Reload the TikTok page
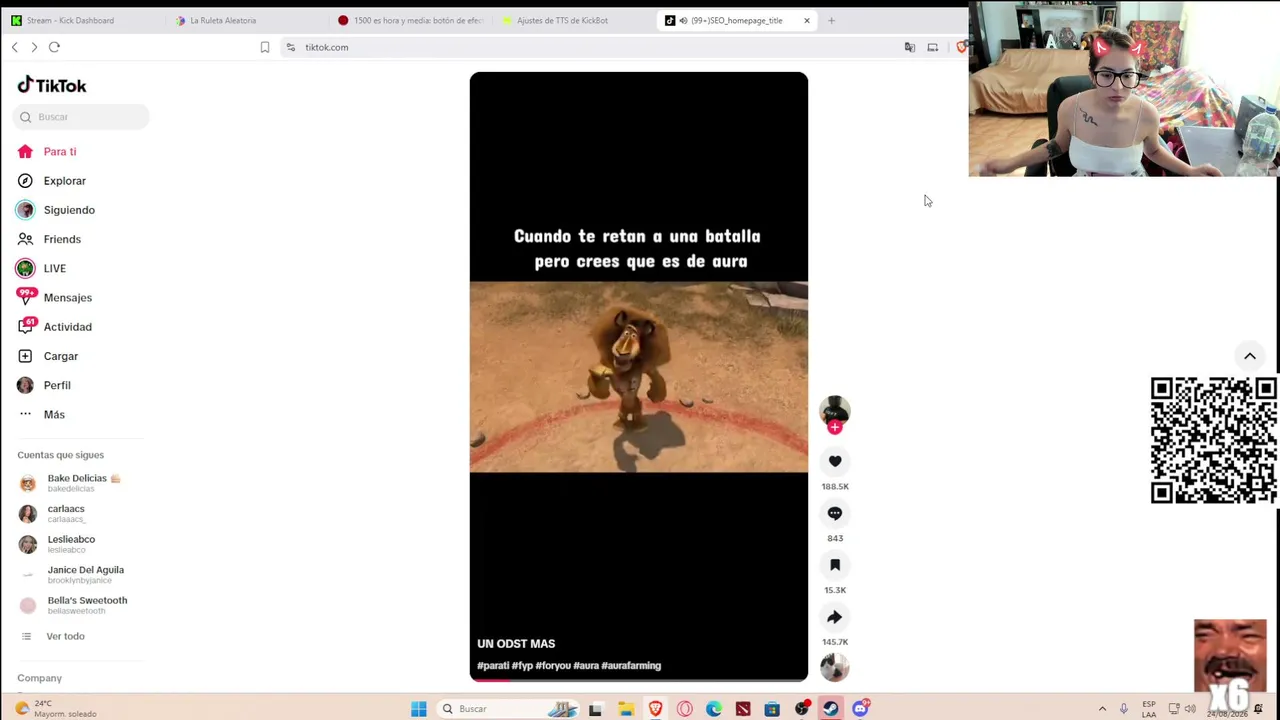 tap(54, 47)
